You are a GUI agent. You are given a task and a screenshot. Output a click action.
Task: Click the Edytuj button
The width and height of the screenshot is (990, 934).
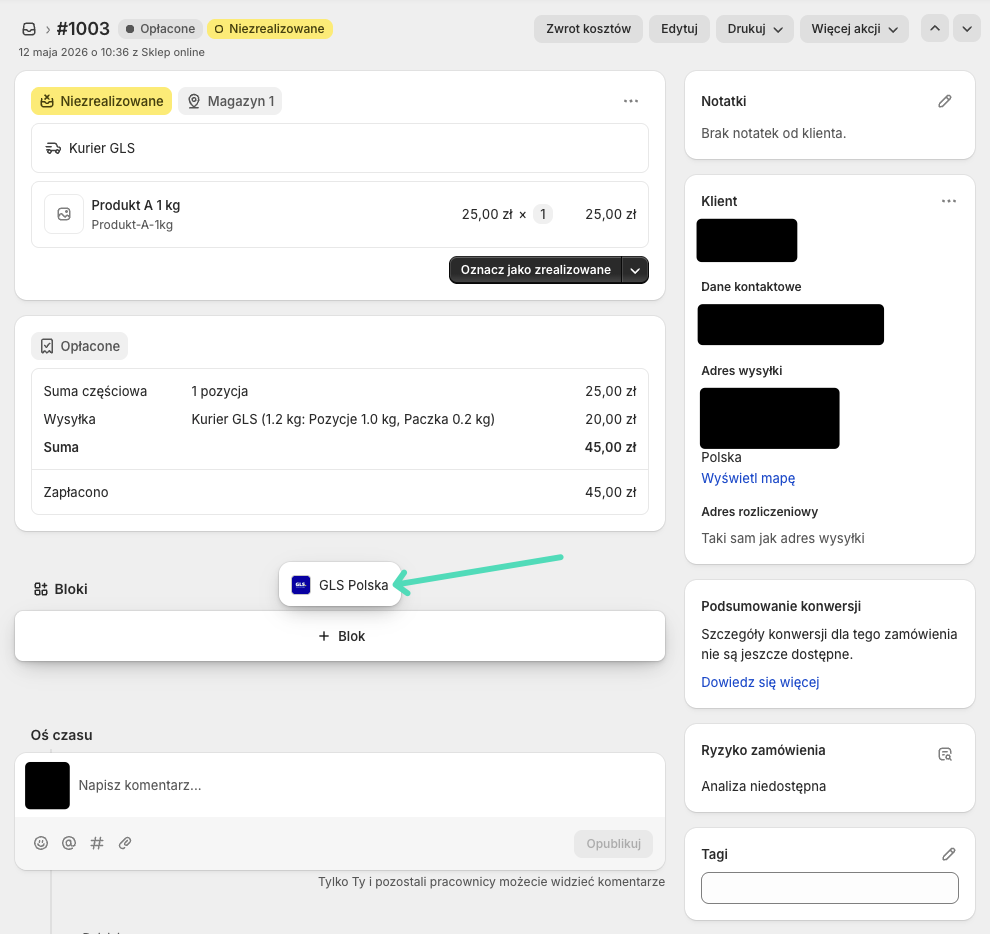[x=679, y=29]
